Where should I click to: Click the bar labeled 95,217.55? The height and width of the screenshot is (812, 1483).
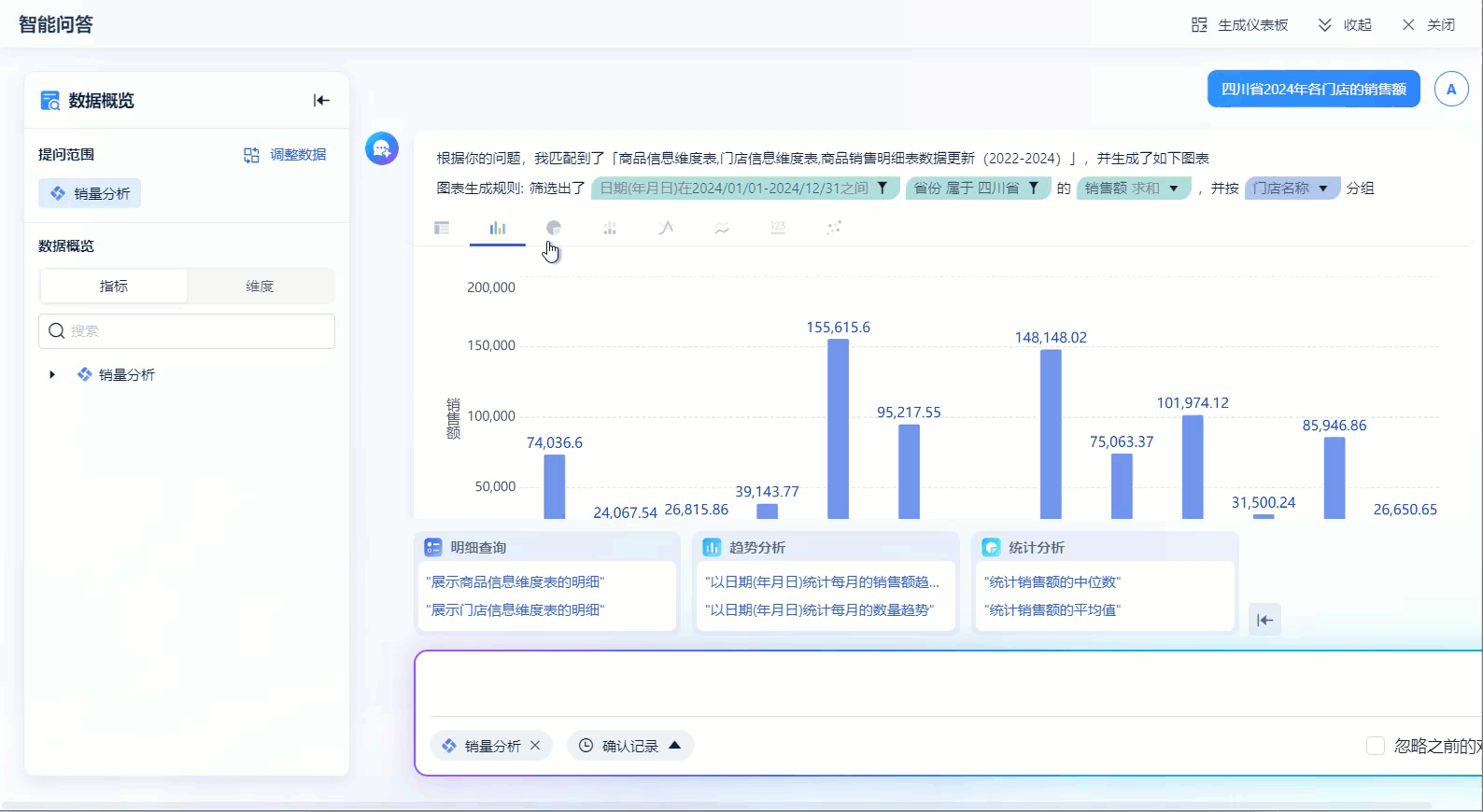click(909, 471)
